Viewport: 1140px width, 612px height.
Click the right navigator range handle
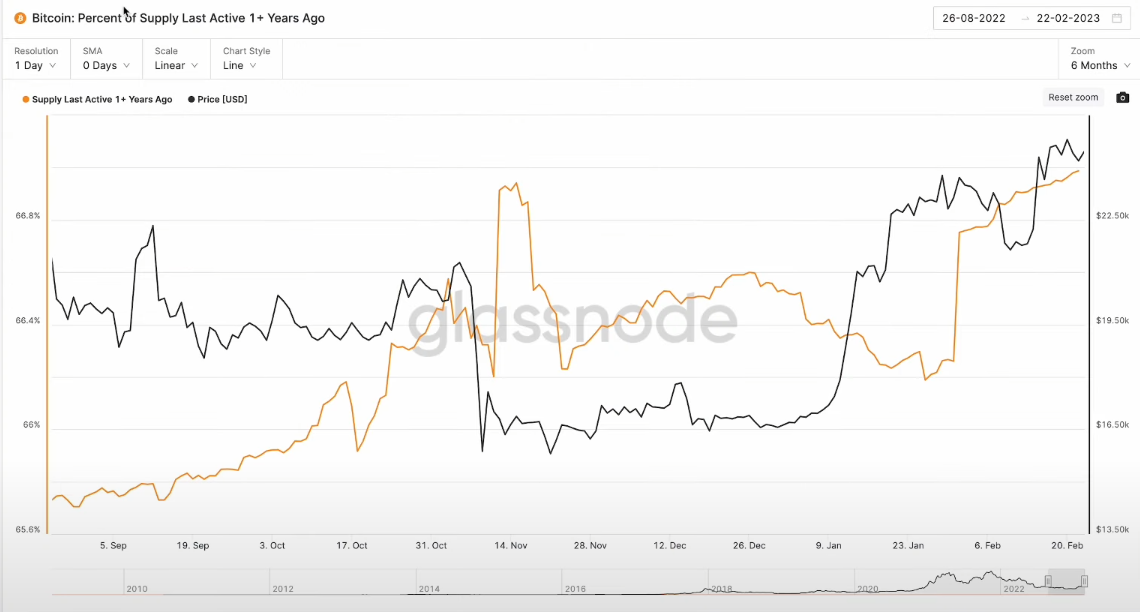1084,581
